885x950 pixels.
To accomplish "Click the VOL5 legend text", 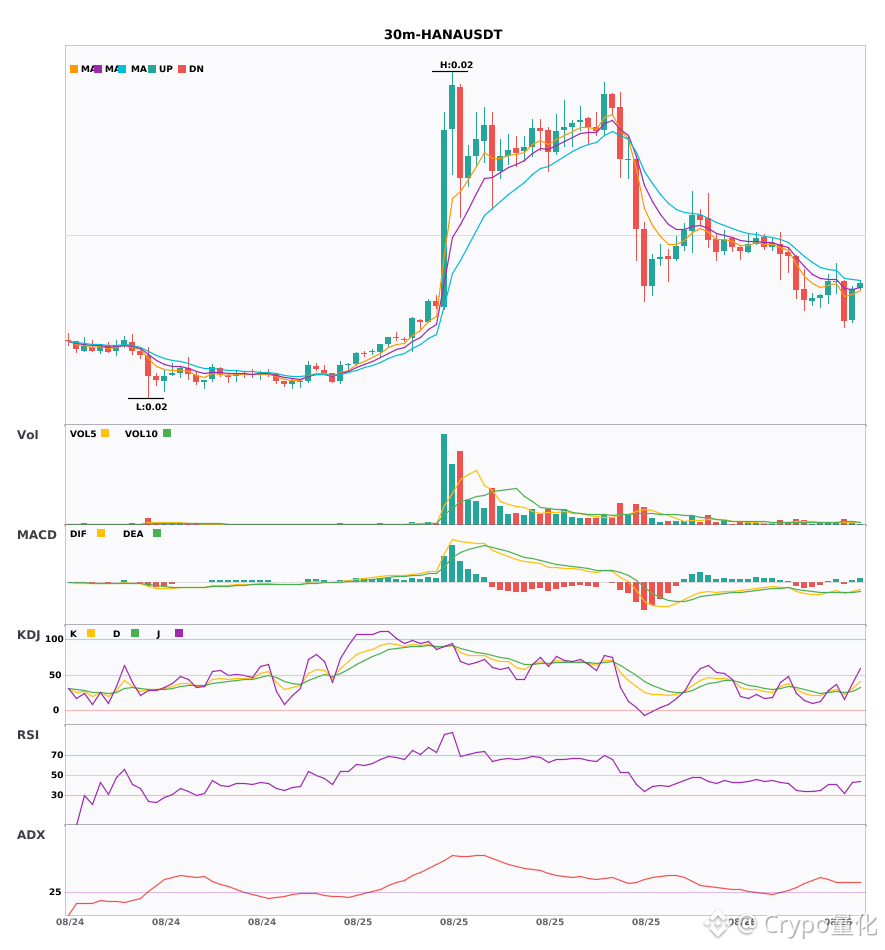I will pos(83,434).
